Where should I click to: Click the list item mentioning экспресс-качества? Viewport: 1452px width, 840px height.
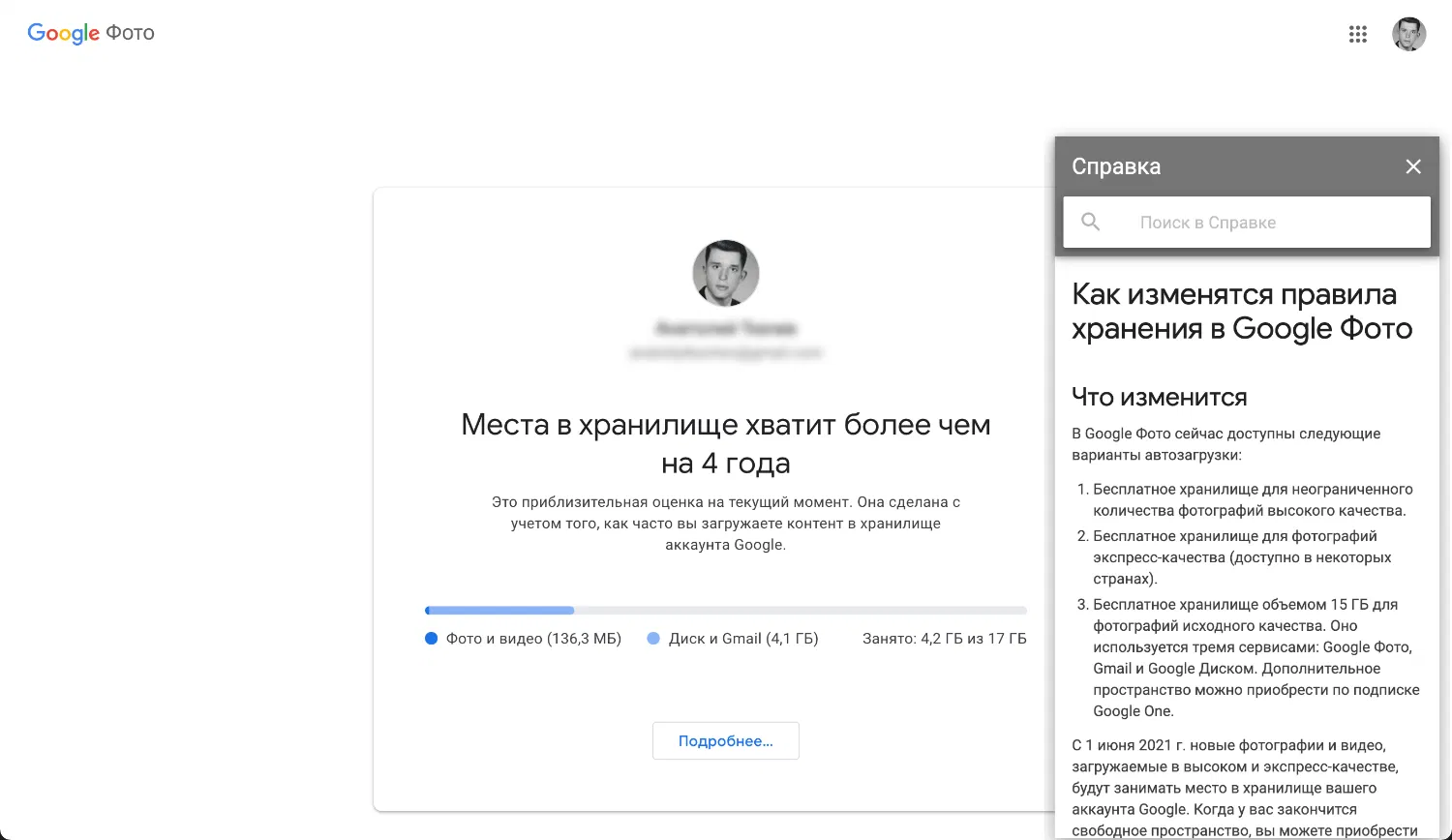pos(1243,557)
